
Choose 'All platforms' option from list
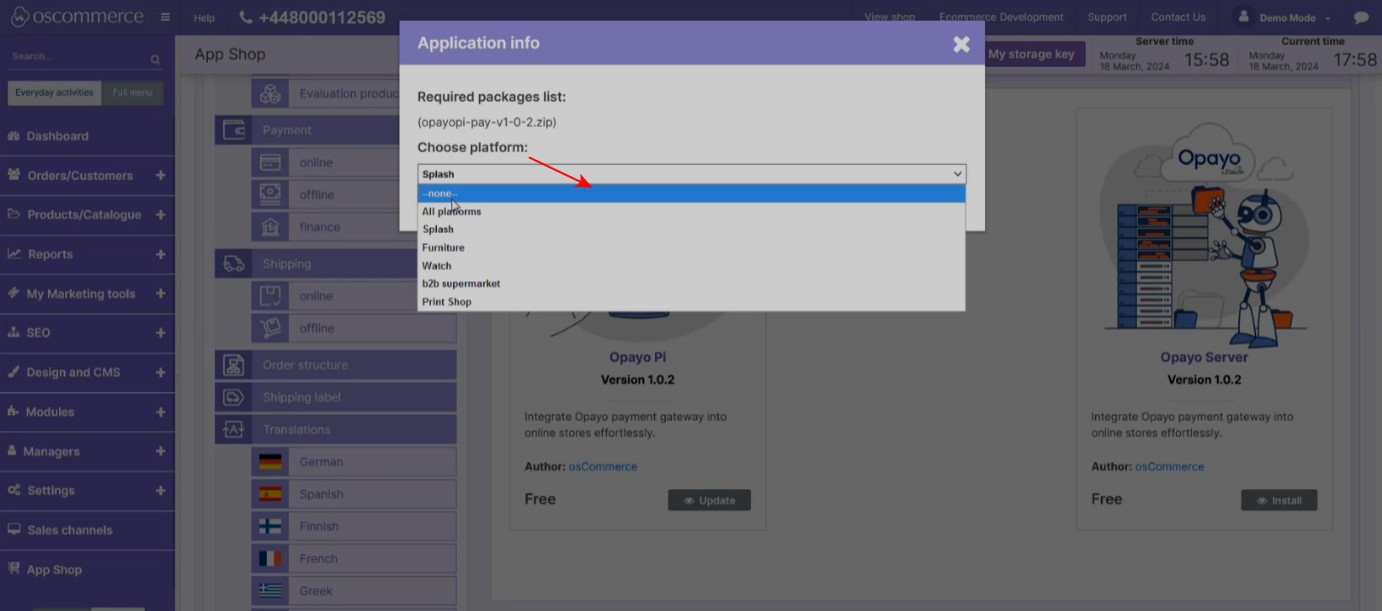click(691, 212)
